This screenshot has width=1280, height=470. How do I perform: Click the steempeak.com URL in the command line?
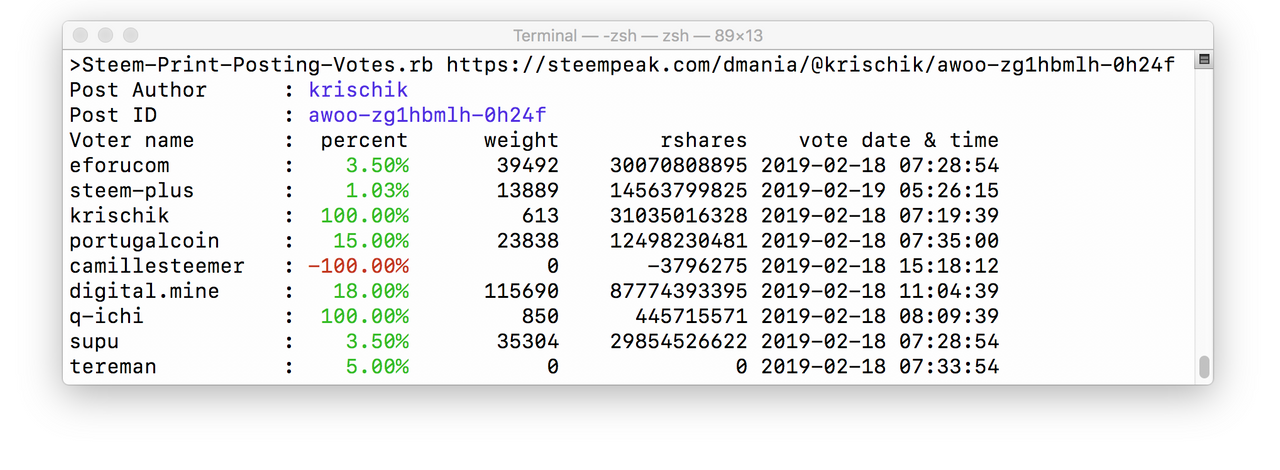(810, 65)
